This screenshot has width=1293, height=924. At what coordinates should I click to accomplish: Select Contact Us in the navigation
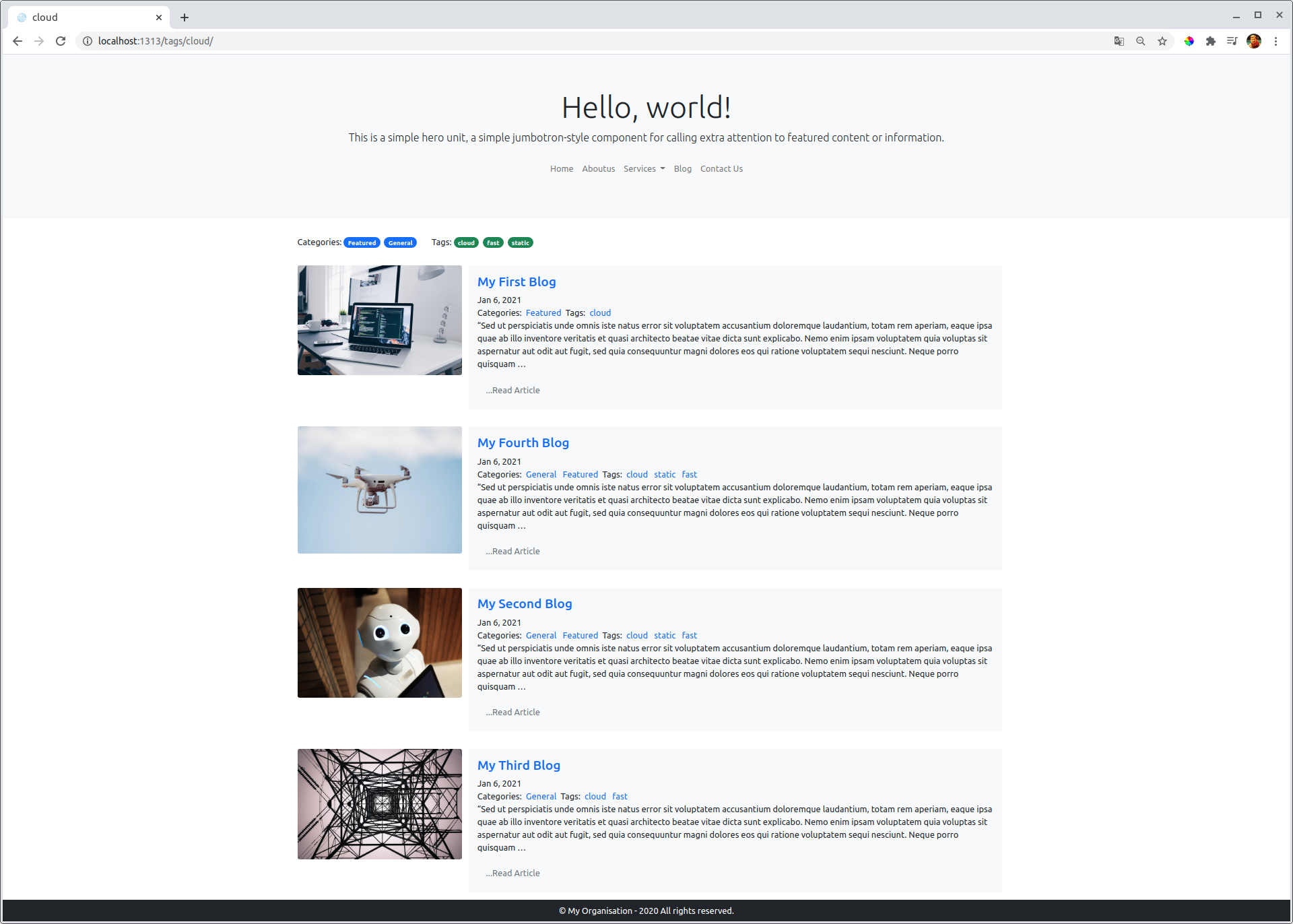coord(721,168)
